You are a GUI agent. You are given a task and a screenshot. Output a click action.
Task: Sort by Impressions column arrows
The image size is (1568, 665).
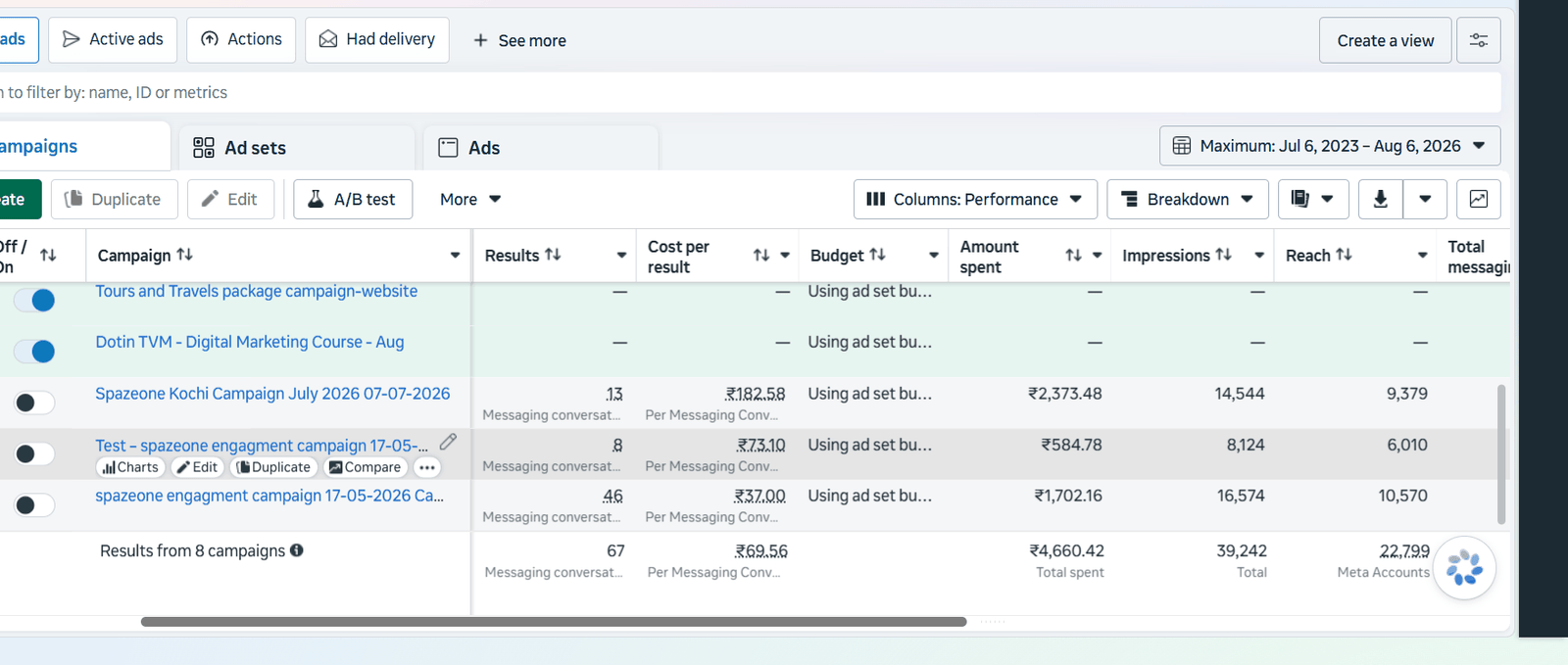pos(1223,255)
